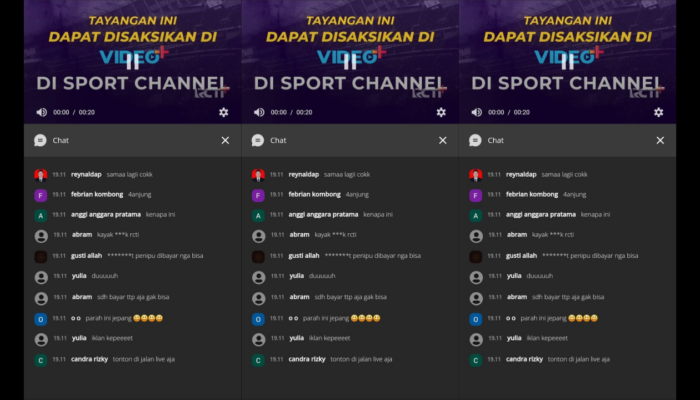Open settings gear in the left video panel

(x=224, y=112)
